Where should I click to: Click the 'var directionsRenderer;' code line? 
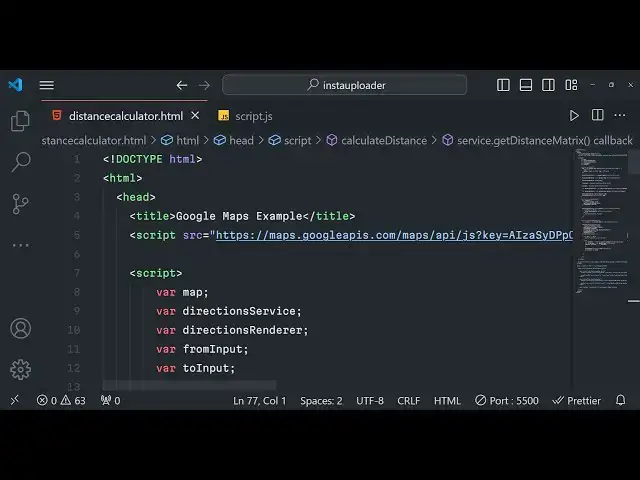tap(232, 330)
